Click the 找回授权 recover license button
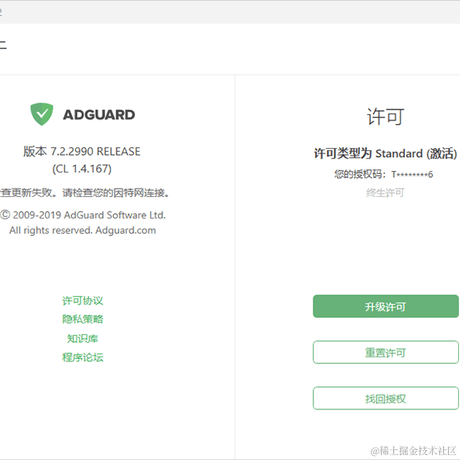 coord(386,398)
